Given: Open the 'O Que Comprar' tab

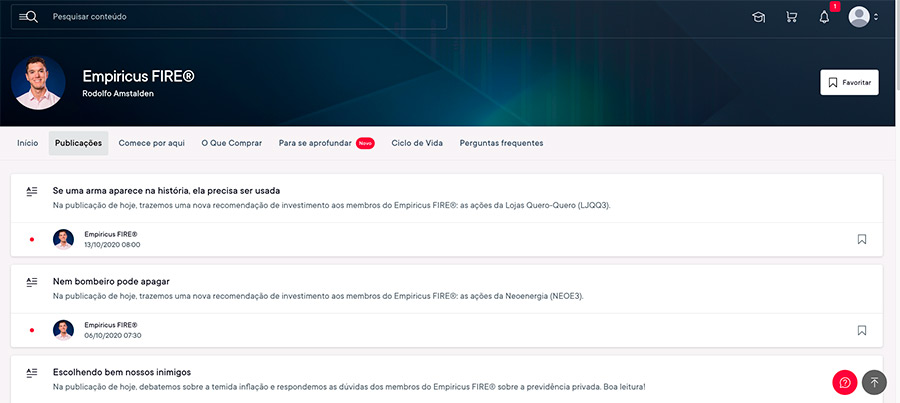Looking at the screenshot, I should [231, 143].
